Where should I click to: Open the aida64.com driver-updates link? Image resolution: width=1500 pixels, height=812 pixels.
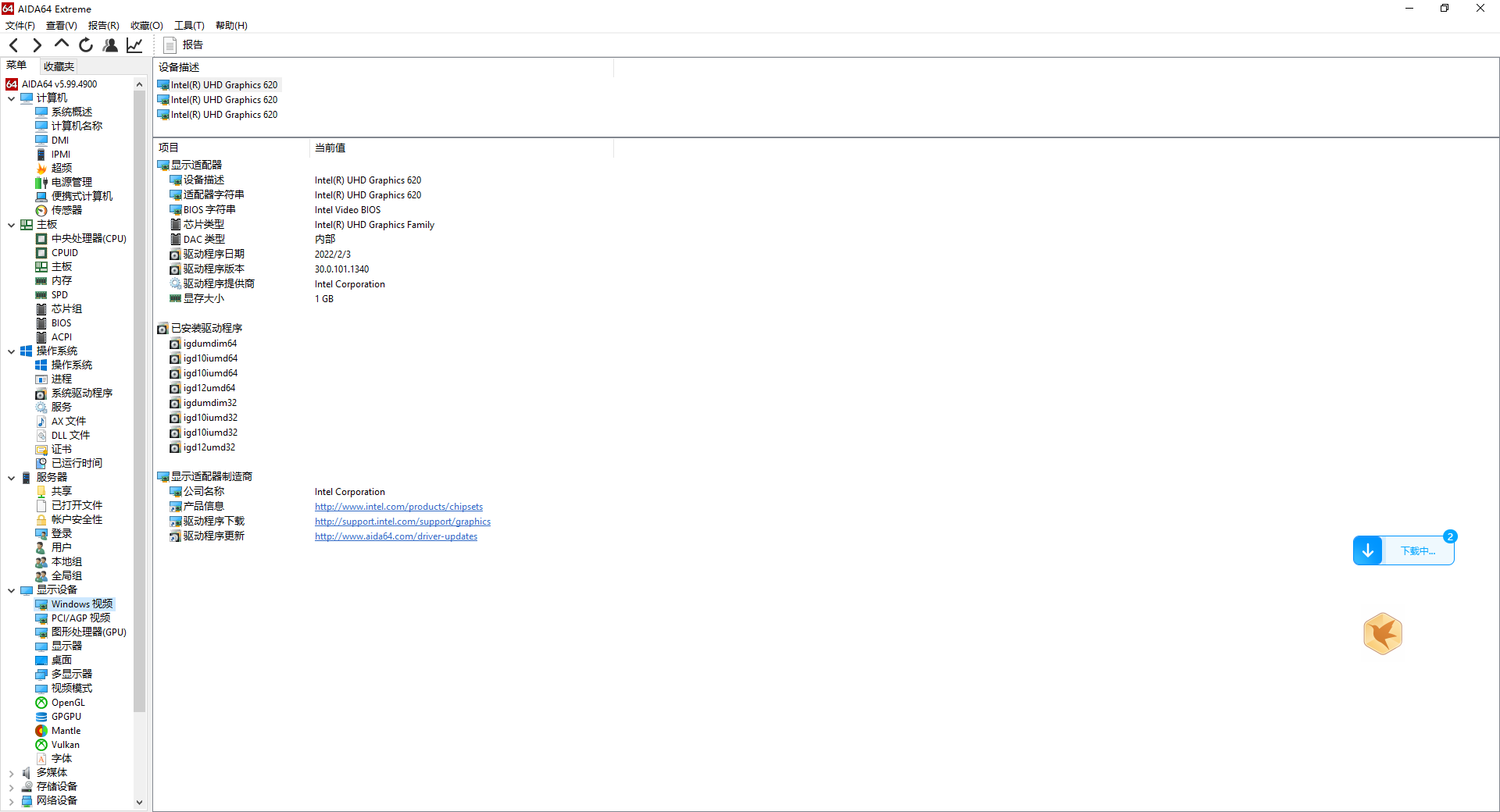[396, 536]
